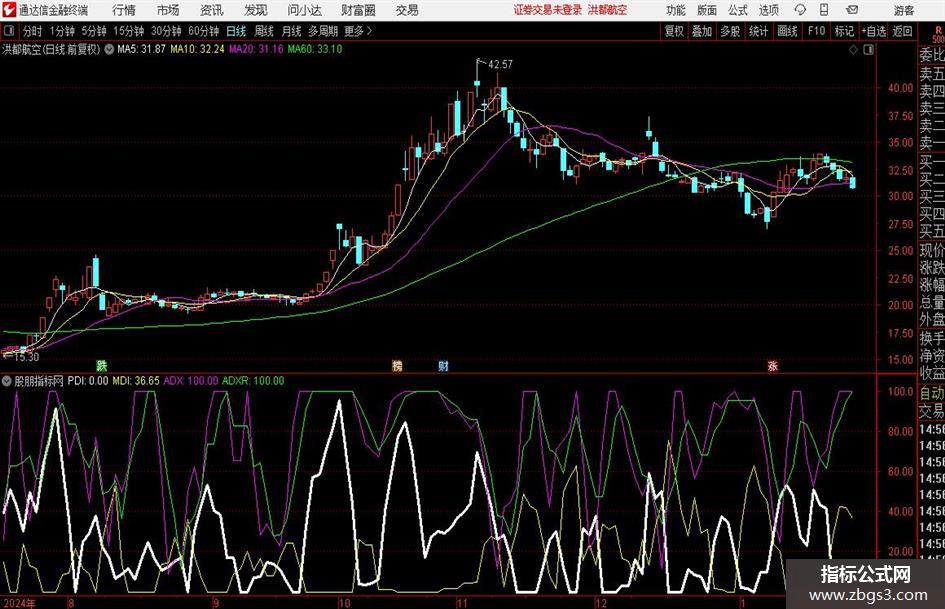945x609 pixels.
Task: Open the mail envelope icon
Action: click(x=852, y=10)
